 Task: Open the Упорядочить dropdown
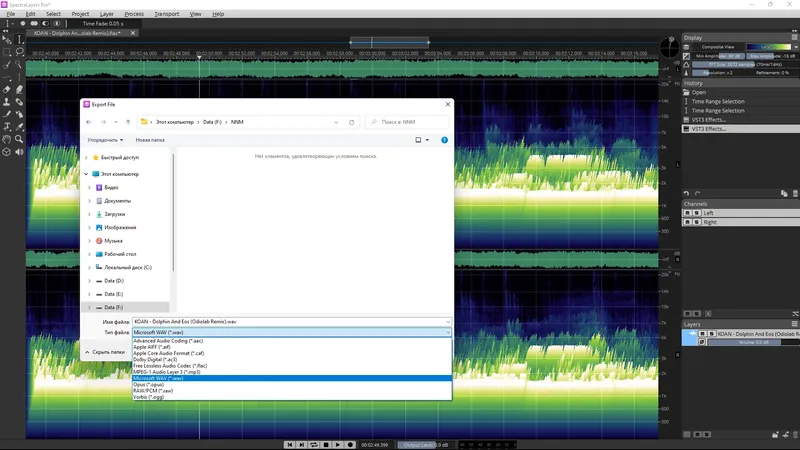pyautogui.click(x=105, y=140)
